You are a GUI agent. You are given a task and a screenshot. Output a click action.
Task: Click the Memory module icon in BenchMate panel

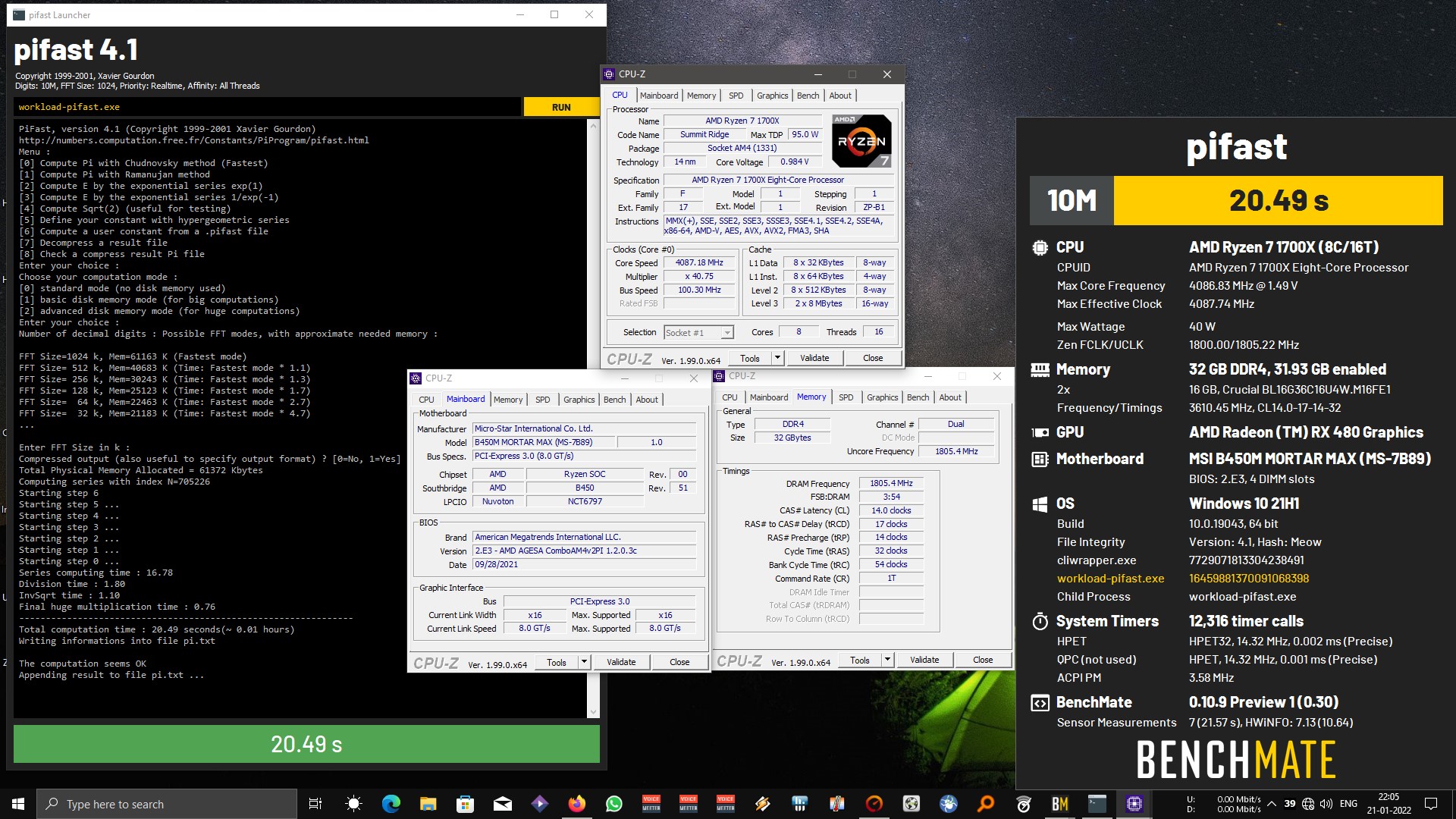(1040, 369)
